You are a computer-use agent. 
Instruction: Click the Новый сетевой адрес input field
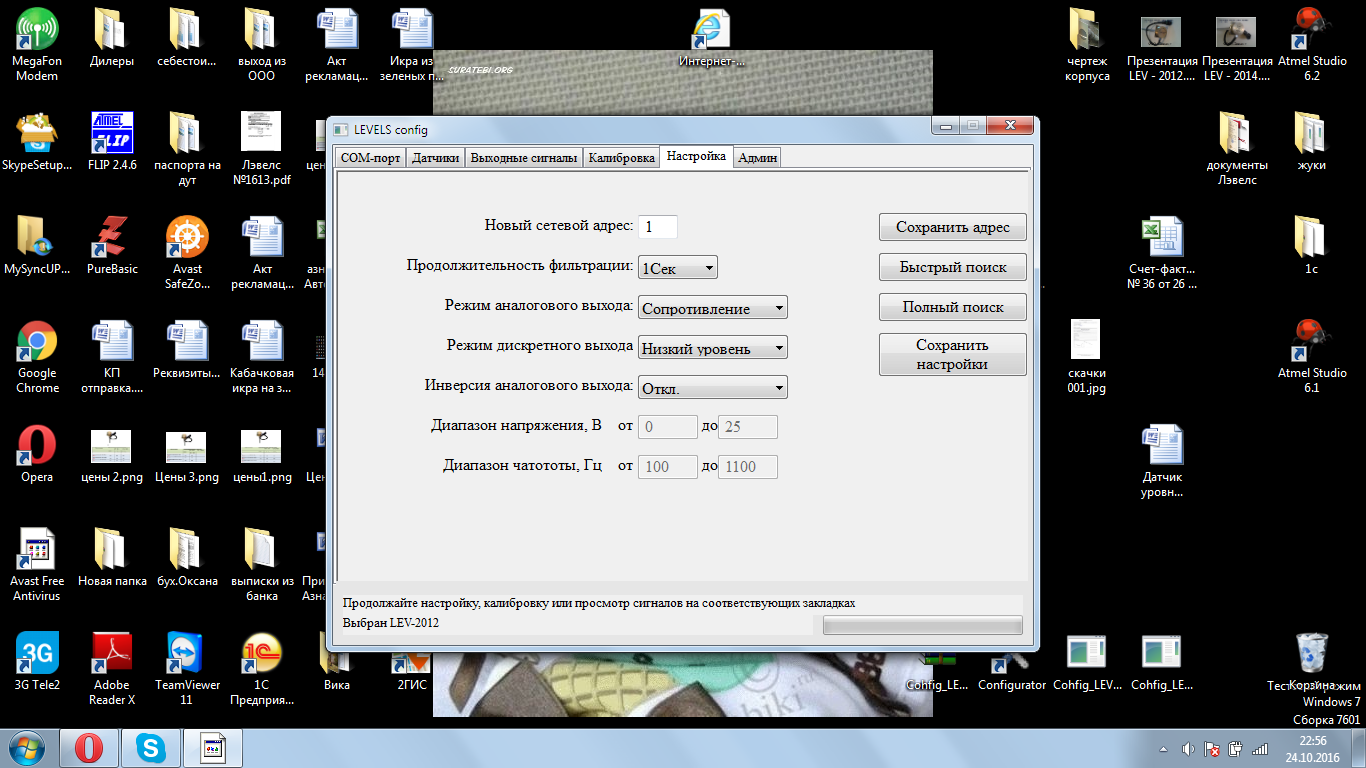(657, 227)
